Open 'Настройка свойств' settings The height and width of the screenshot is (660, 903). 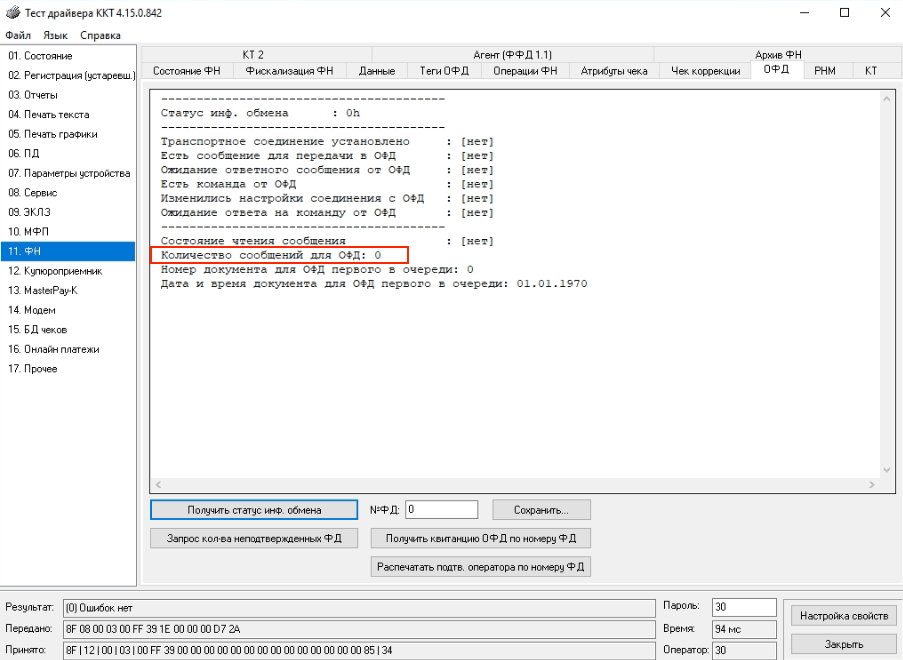[x=843, y=615]
